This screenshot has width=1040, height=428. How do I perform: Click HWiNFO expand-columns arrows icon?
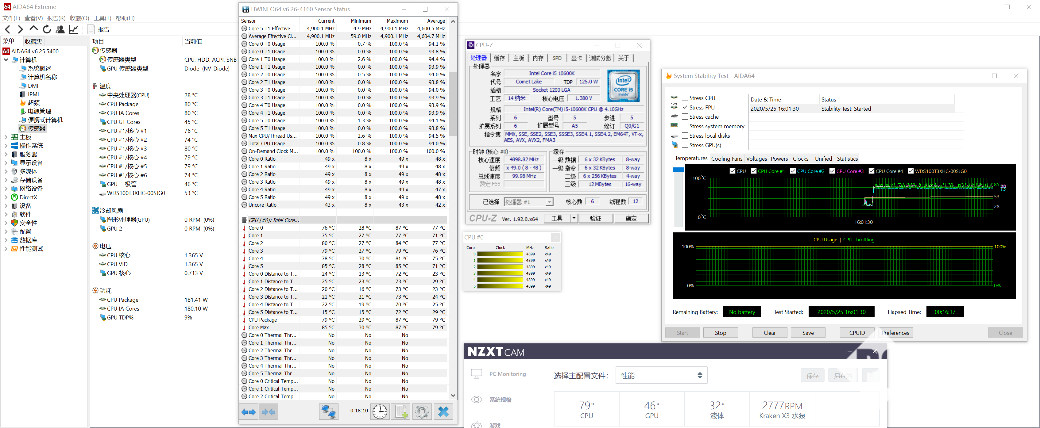(249, 411)
